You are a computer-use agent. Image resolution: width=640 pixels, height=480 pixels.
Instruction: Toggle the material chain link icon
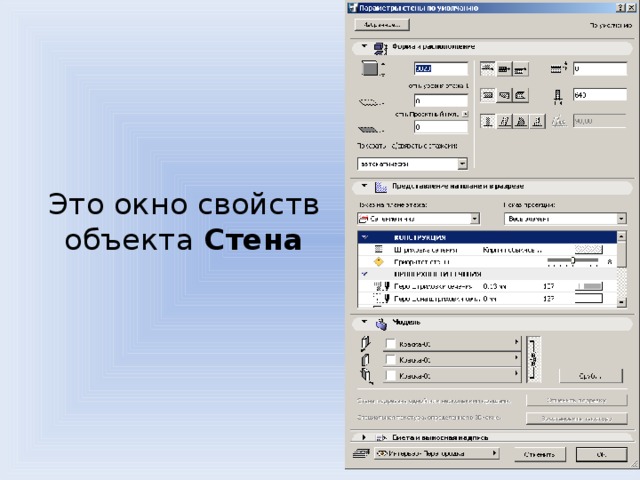click(533, 359)
